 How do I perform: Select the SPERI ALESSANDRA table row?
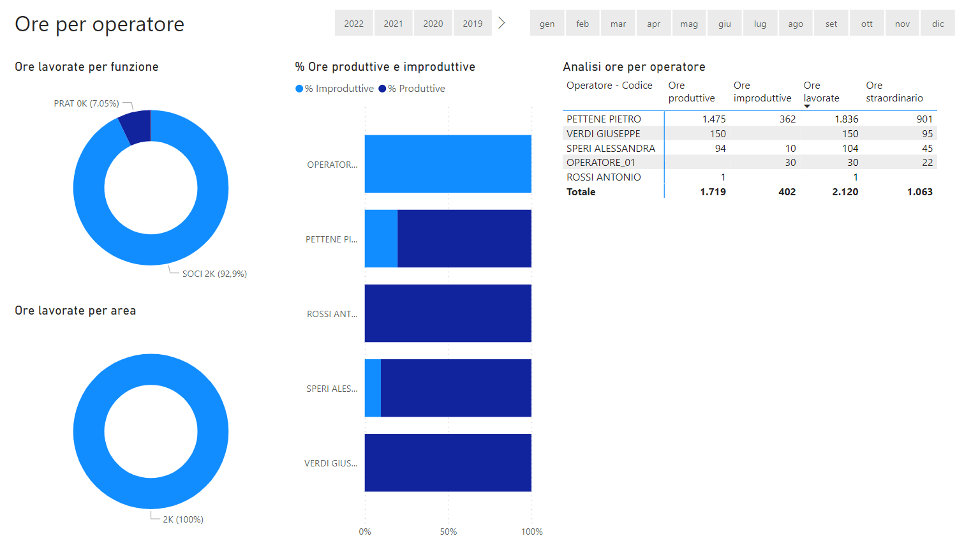click(611, 148)
